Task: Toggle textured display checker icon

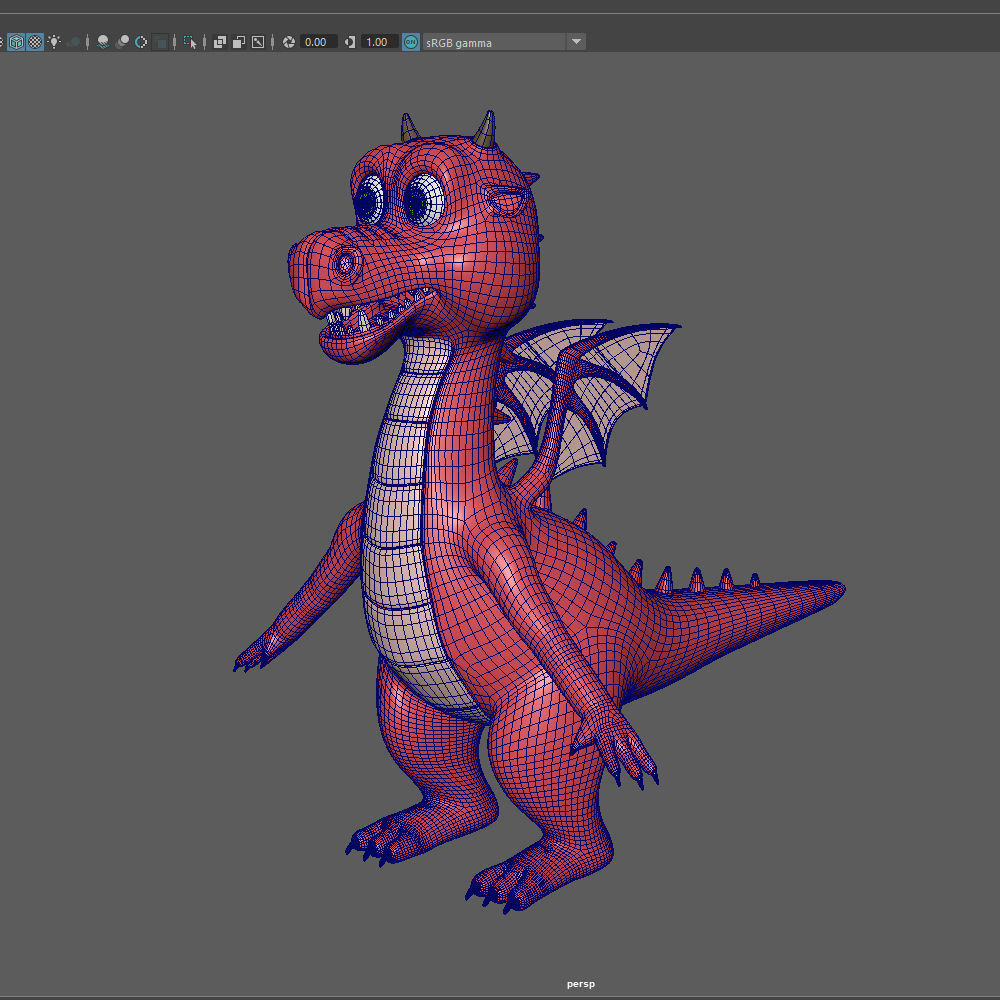Action: click(35, 42)
